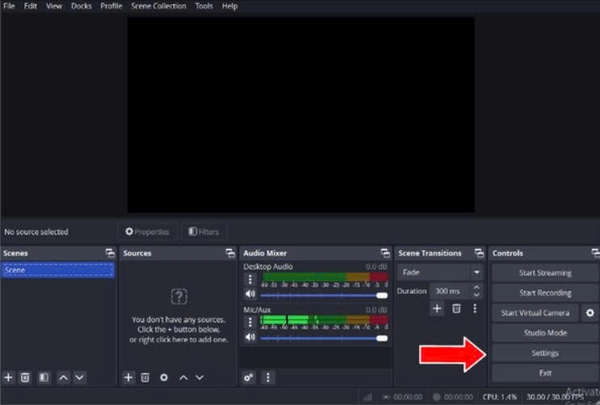The height and width of the screenshot is (405, 600).
Task: Open Desktop Audio three-dot options menu
Action: pos(250,281)
